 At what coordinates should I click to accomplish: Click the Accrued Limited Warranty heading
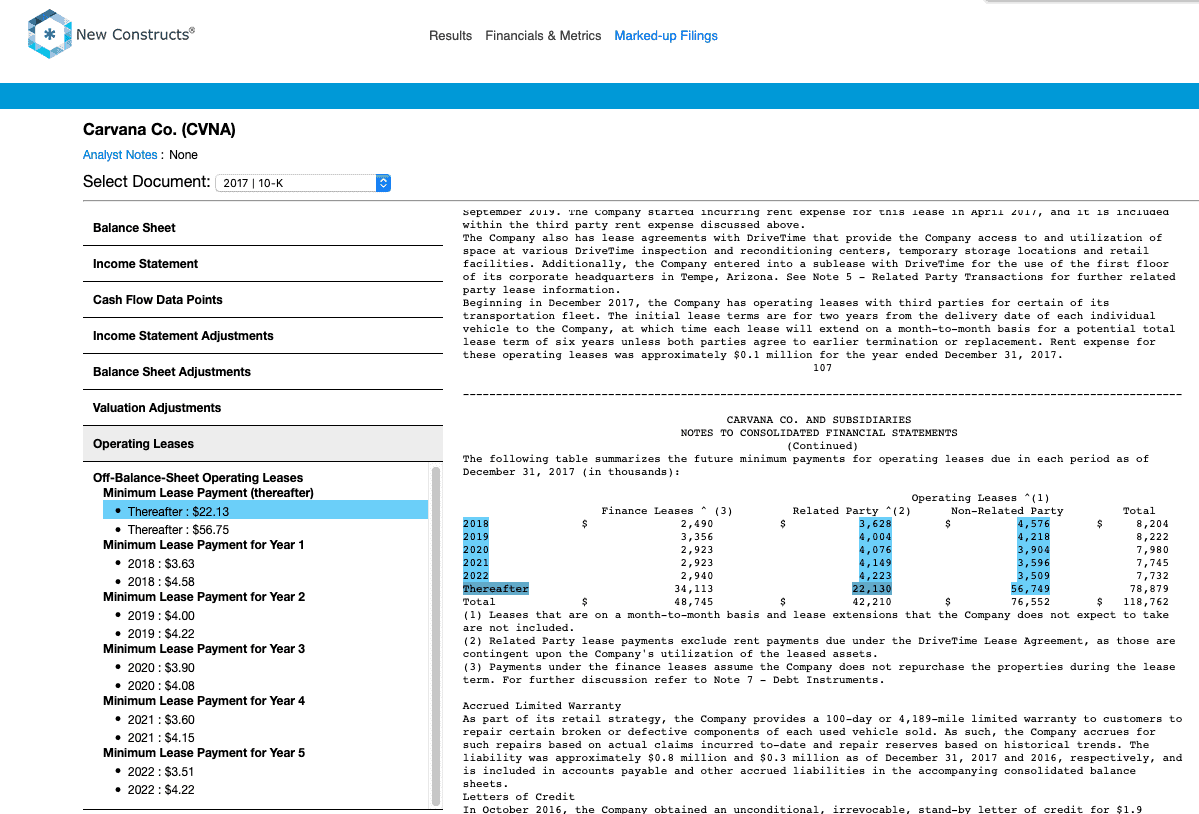pos(541,705)
